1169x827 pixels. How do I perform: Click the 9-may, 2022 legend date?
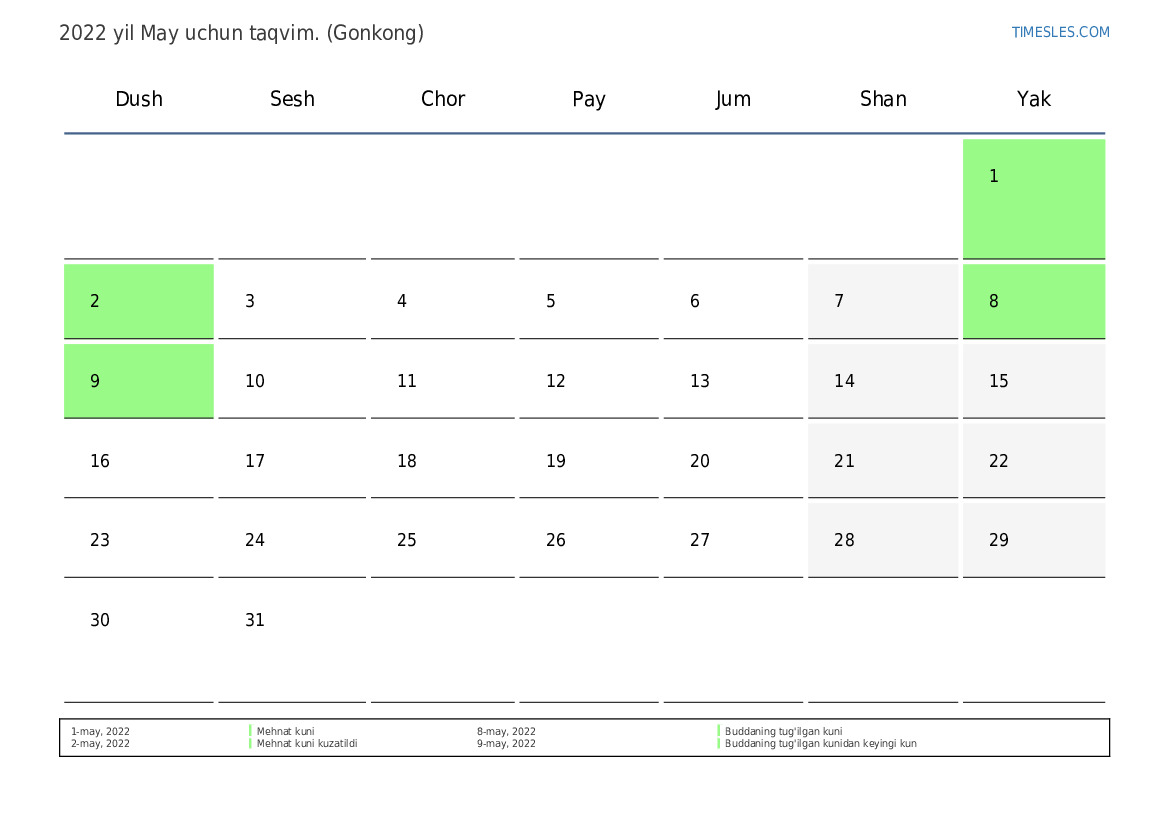point(506,743)
